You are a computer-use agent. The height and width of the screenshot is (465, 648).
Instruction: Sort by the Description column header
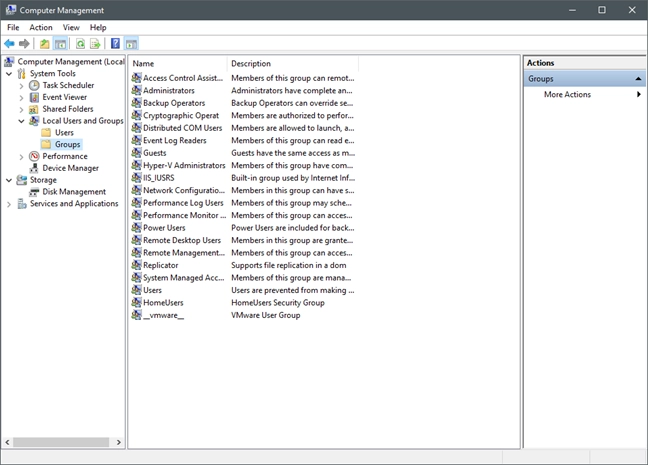coord(293,64)
